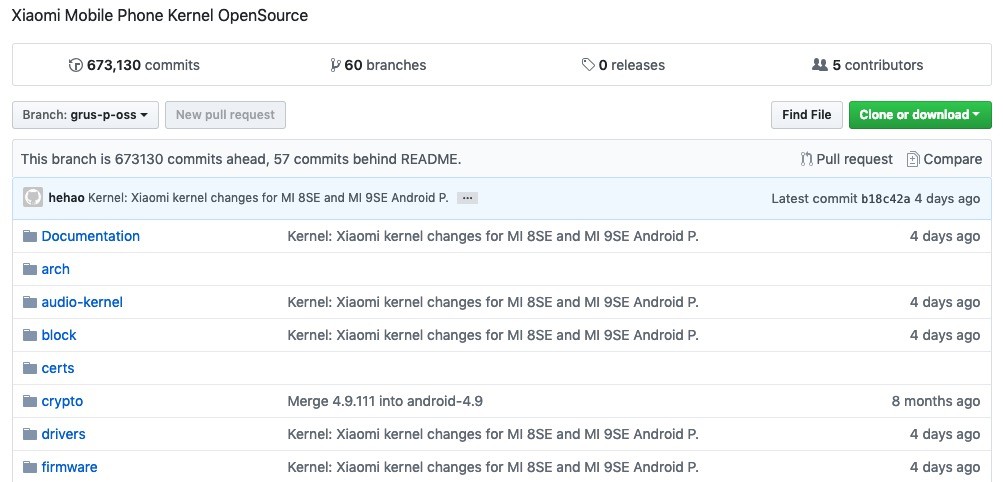The width and height of the screenshot is (1003, 482).
Task: Open the block folder link
Action: [x=59, y=335]
